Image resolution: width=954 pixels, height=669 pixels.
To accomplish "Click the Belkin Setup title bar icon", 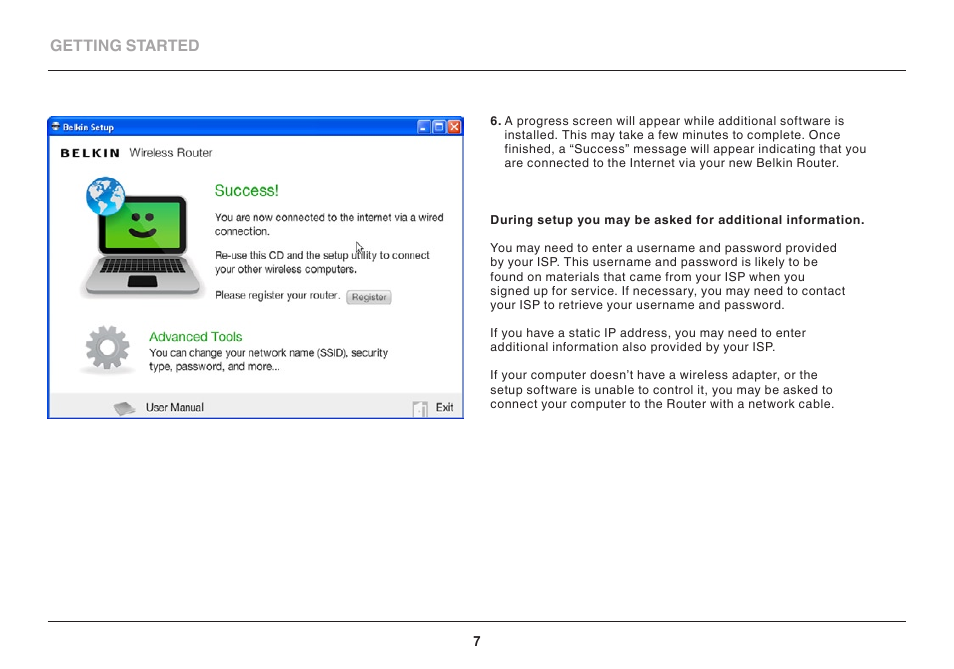I will 55,127.
